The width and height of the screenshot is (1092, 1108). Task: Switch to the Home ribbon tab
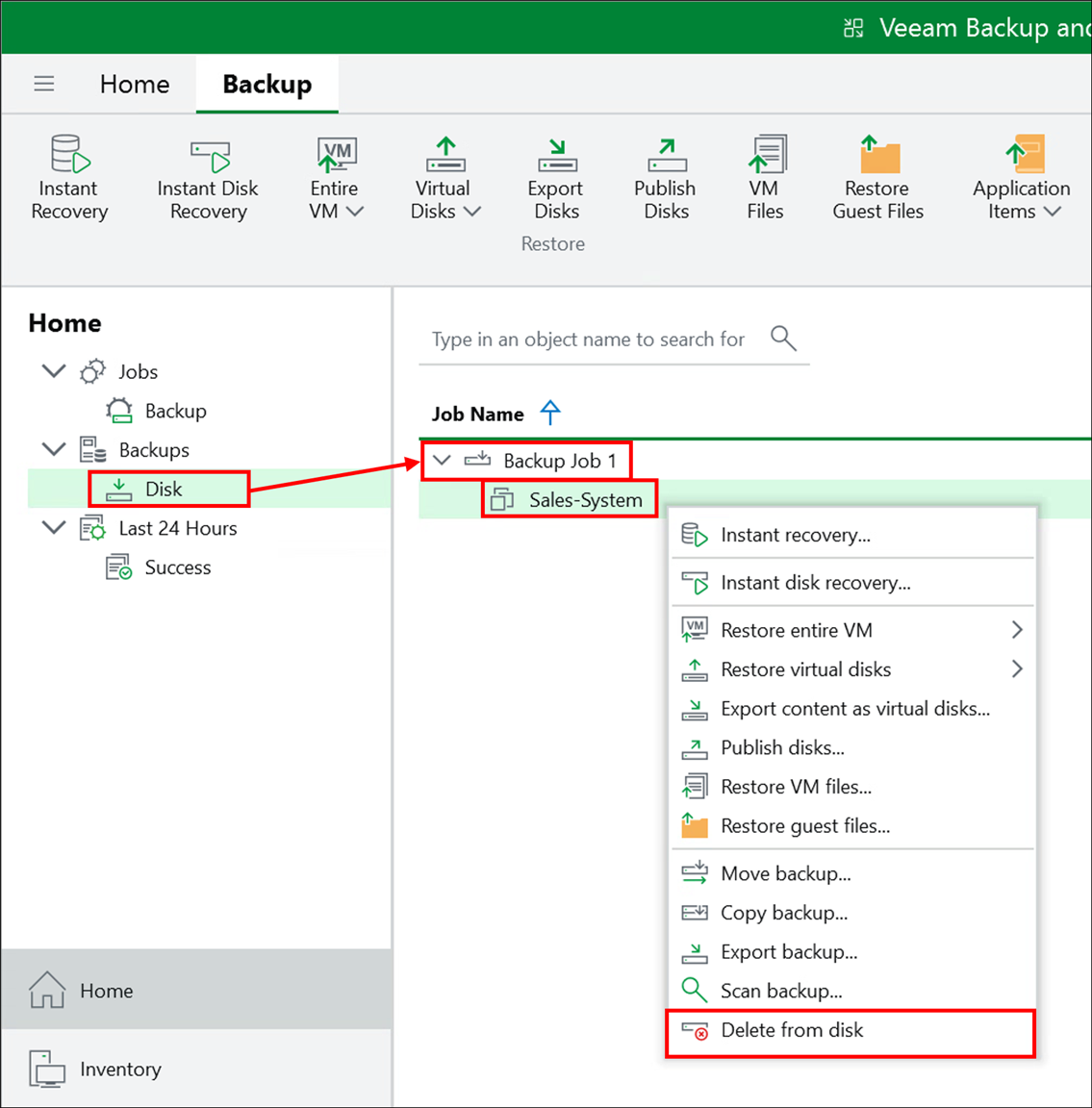click(134, 84)
